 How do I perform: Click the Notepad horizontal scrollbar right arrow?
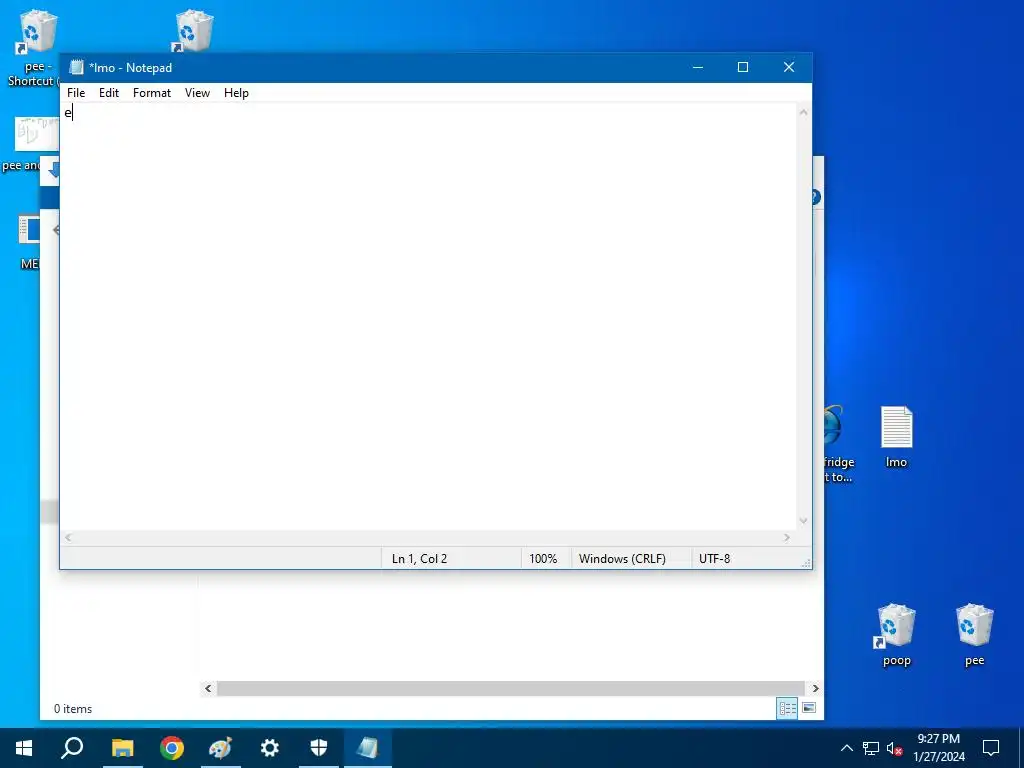click(787, 537)
